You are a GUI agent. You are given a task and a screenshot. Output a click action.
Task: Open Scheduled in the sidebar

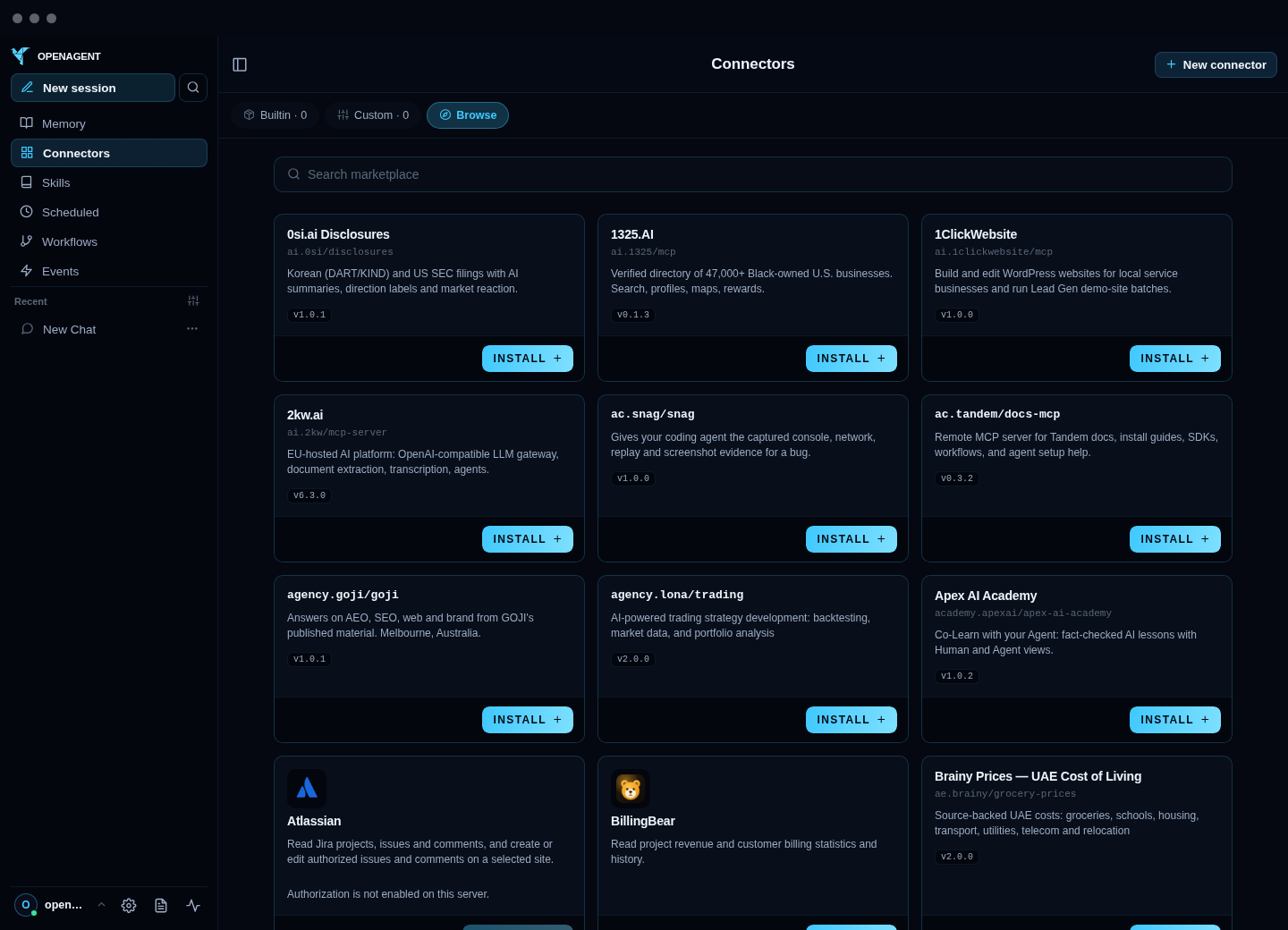(109, 212)
